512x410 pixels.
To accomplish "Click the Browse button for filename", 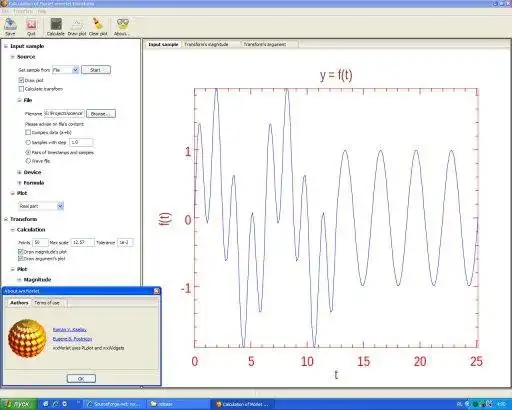I will 101,114.
